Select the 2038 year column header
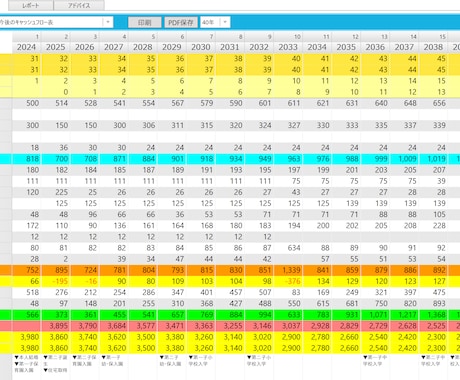This screenshot has height=380, width=460. [433, 47]
